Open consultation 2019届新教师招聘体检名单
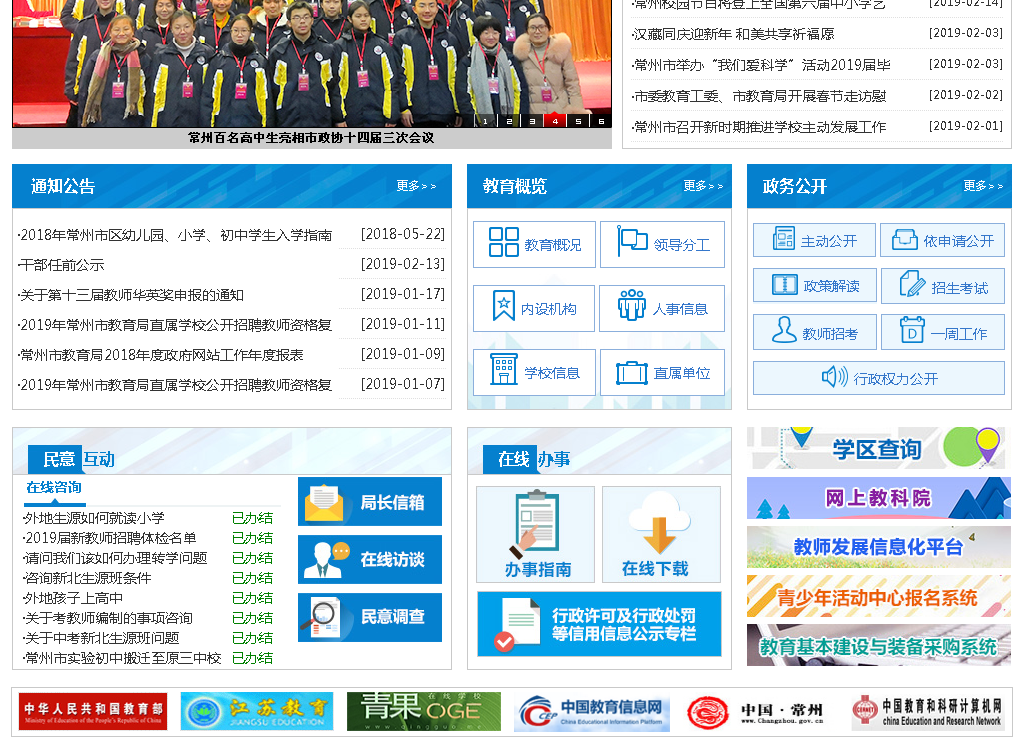 pyautogui.click(x=109, y=538)
